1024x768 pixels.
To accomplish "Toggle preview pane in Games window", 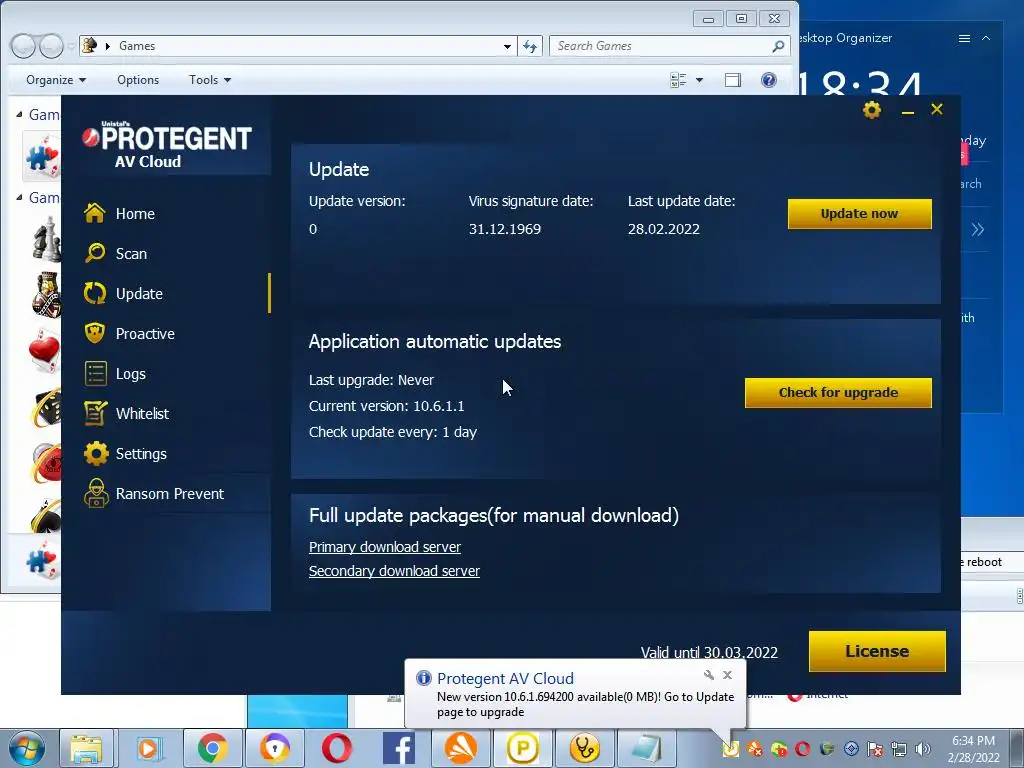I will [733, 80].
